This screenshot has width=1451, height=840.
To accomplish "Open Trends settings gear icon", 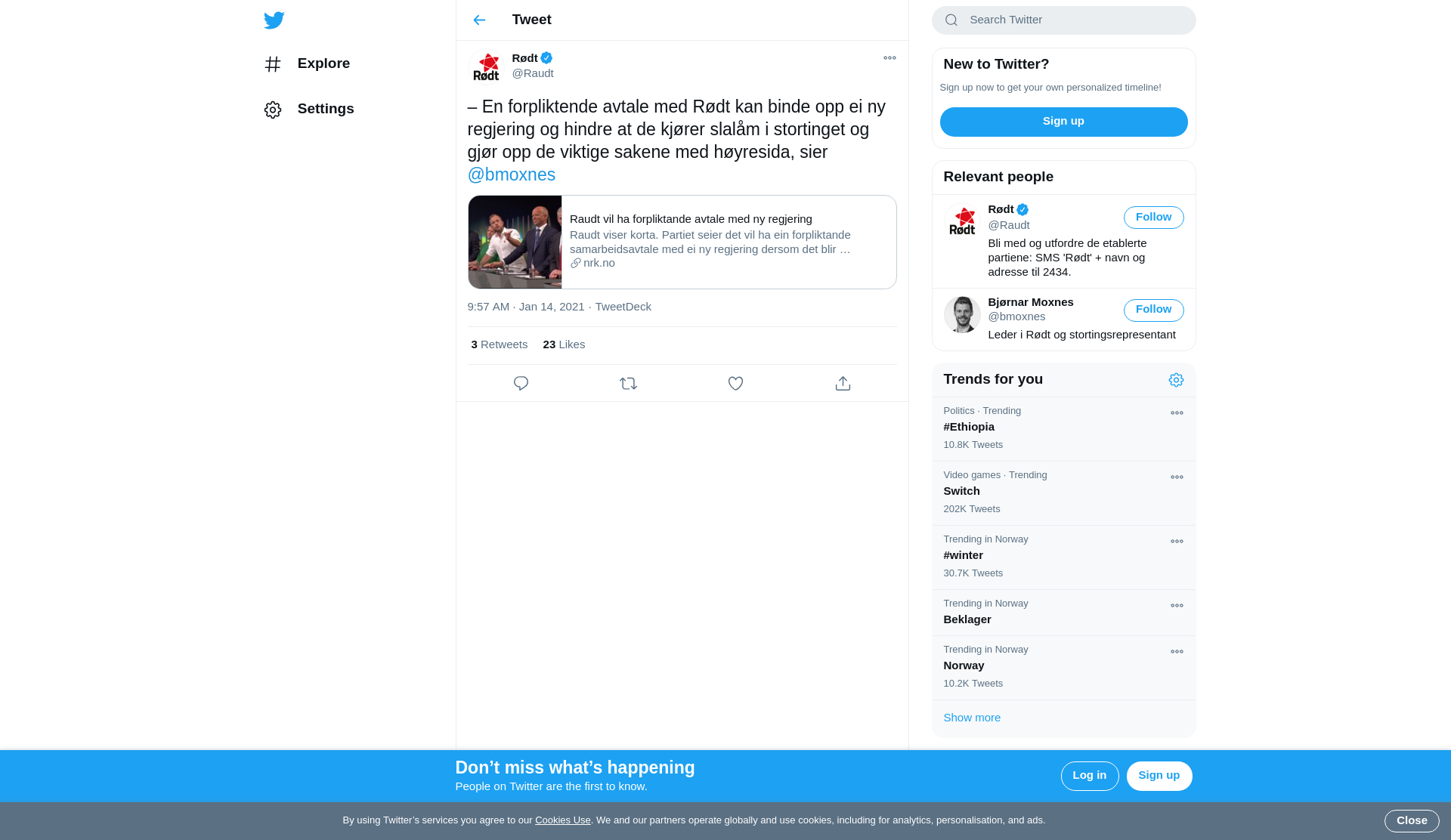I will 1176,380.
